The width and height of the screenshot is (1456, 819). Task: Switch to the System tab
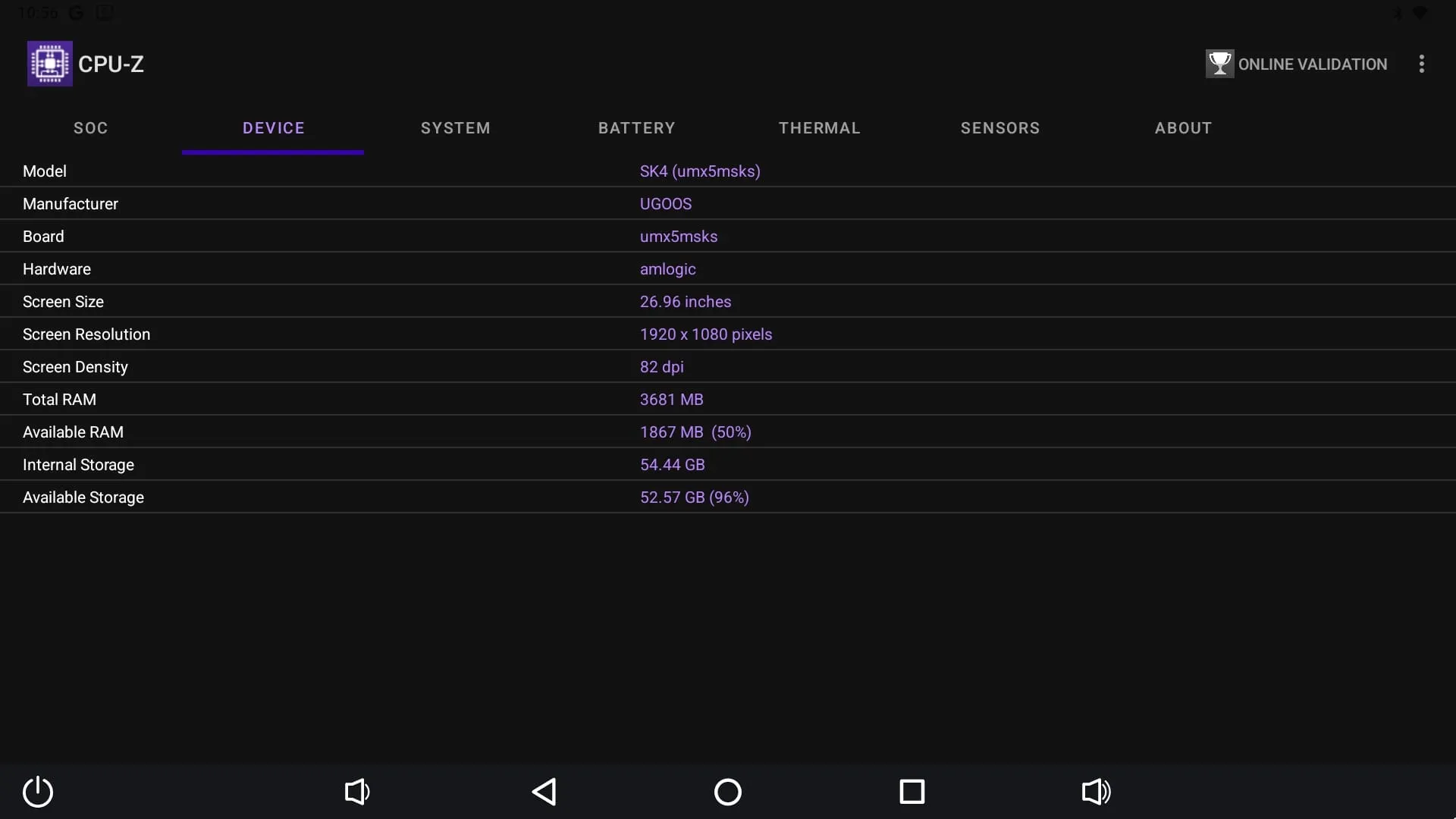pyautogui.click(x=456, y=128)
